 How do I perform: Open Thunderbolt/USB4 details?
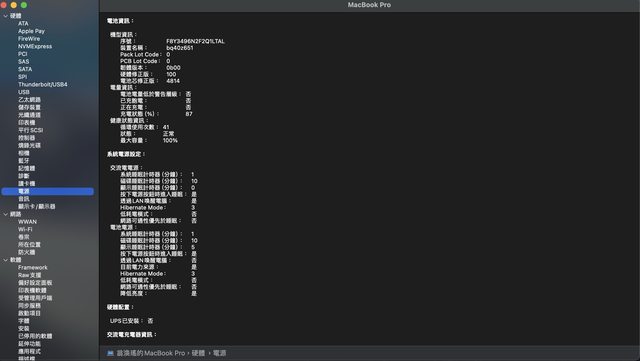point(42,85)
